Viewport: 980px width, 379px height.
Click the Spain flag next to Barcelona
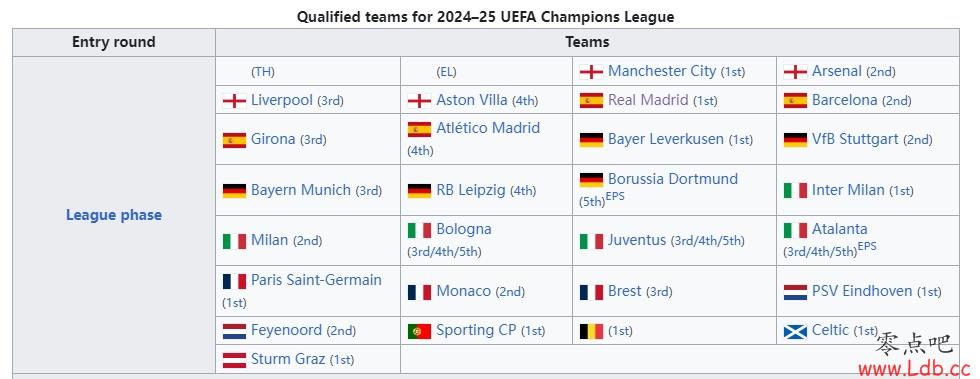pyautogui.click(x=795, y=100)
